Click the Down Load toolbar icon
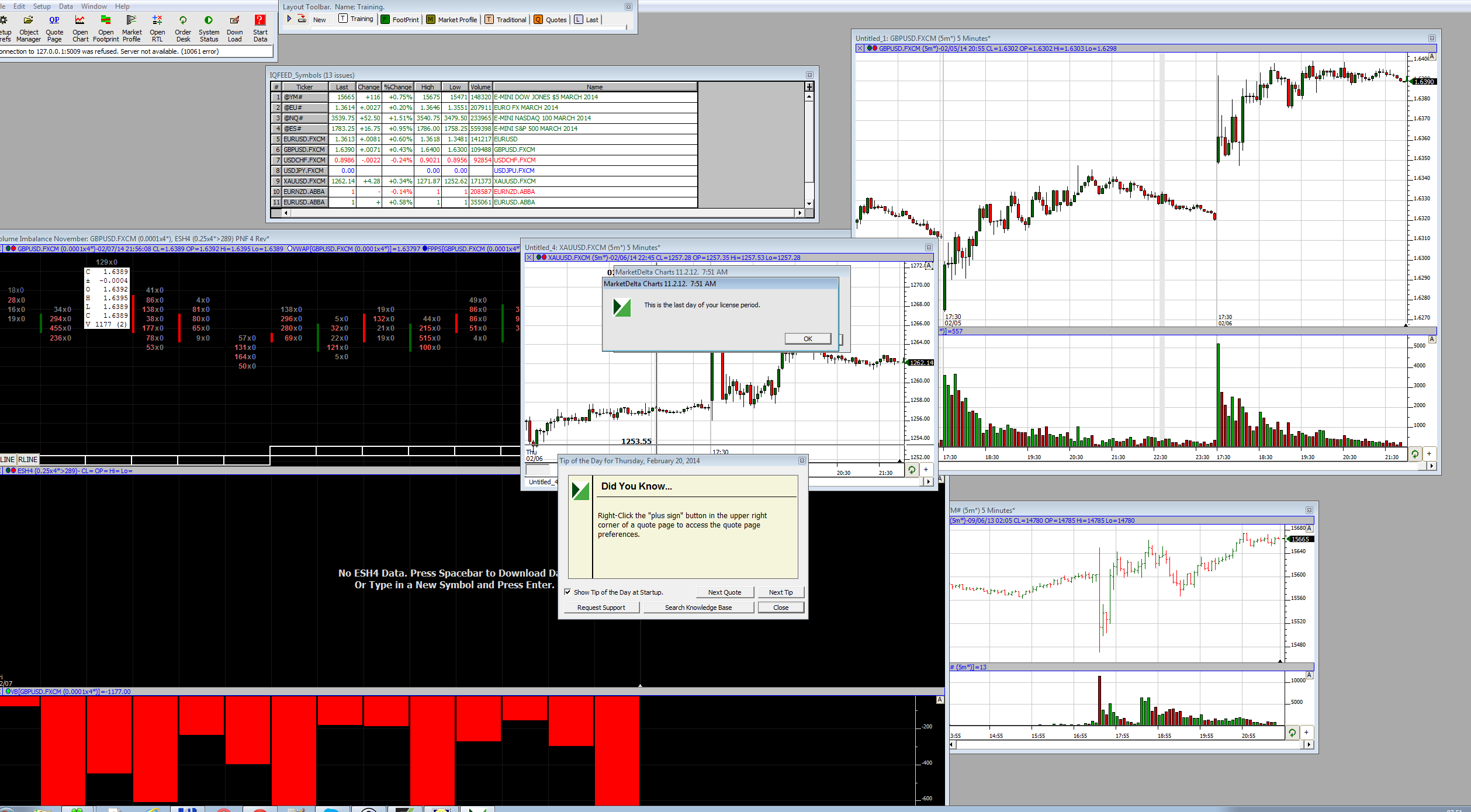 (234, 27)
